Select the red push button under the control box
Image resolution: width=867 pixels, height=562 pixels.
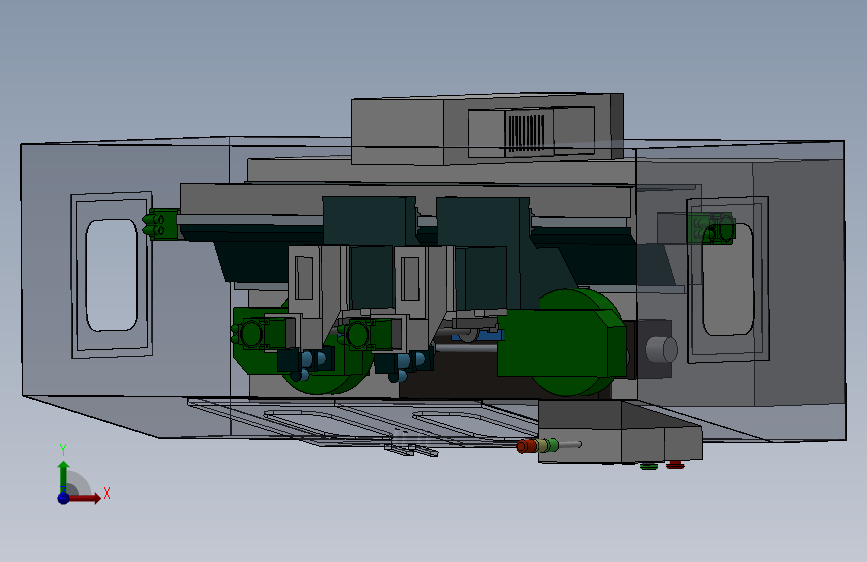click(x=675, y=465)
